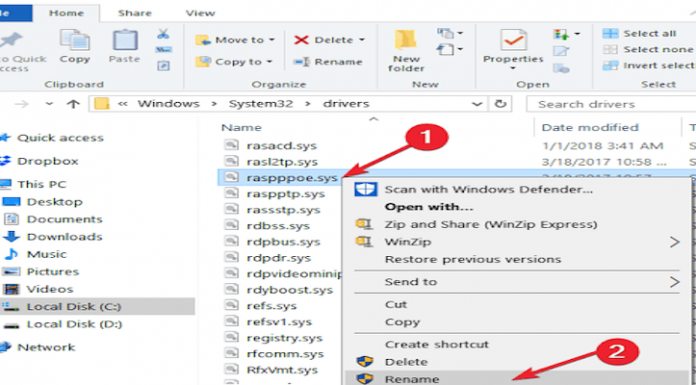Viewport: 696px width, 385px height.
Task: Go up one folder level arrow
Action: (73, 104)
